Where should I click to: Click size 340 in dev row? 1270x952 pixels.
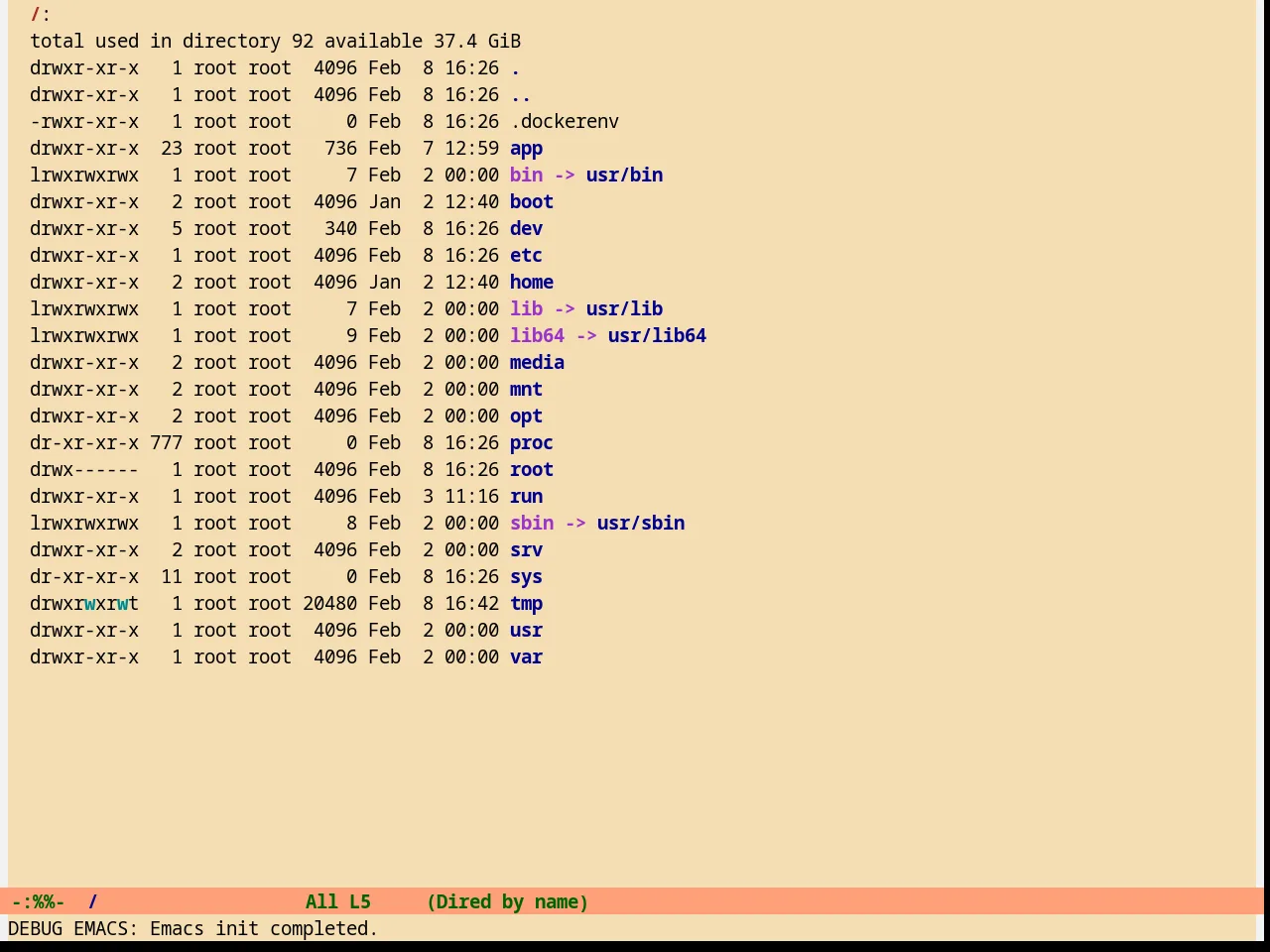340,229
